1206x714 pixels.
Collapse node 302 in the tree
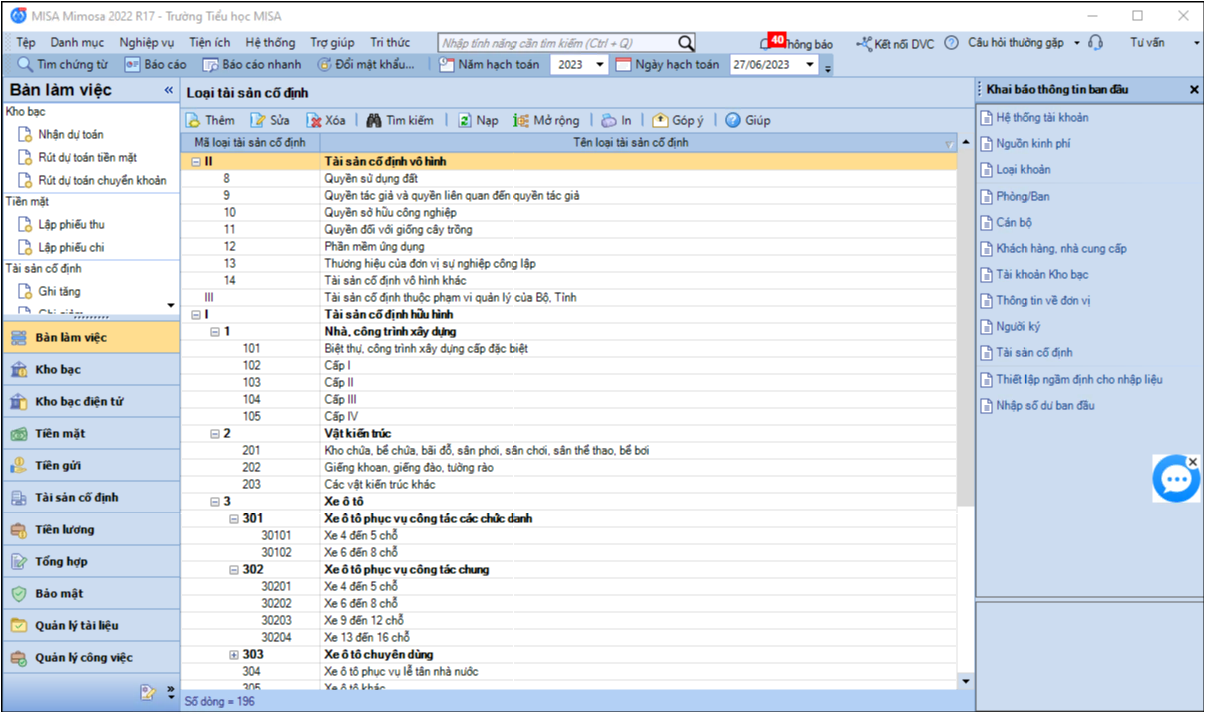[x=234, y=569]
